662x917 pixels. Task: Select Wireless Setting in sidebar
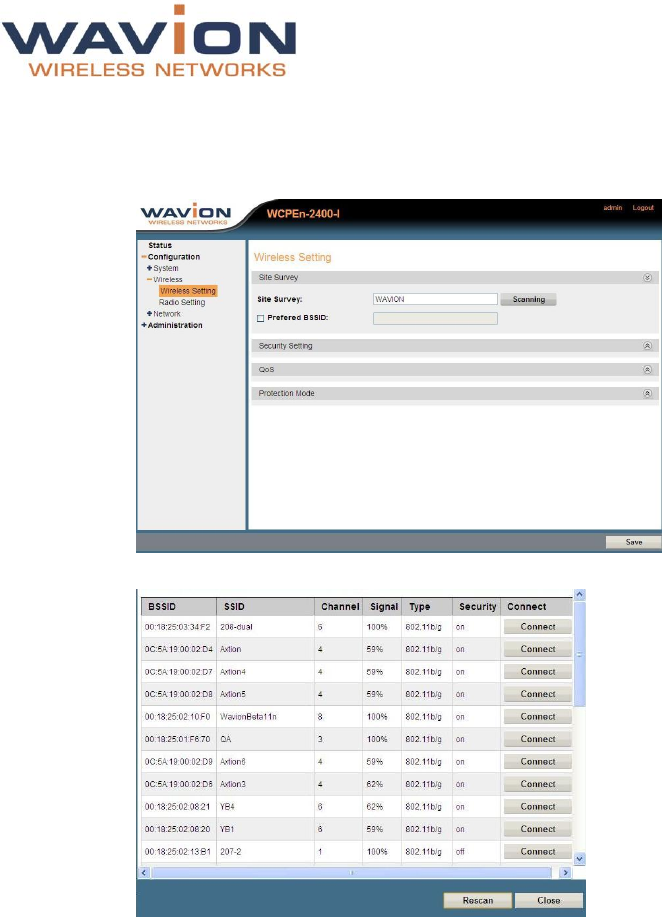[x=188, y=291]
